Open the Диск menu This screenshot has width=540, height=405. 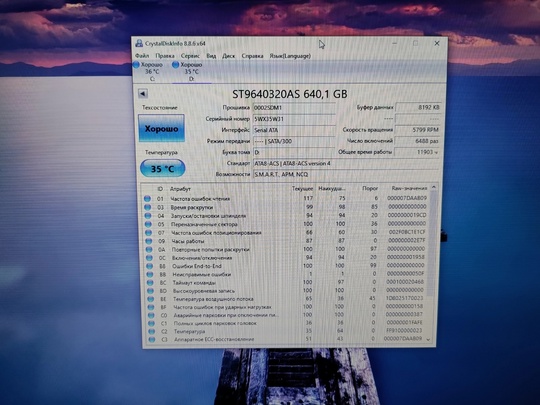point(228,55)
